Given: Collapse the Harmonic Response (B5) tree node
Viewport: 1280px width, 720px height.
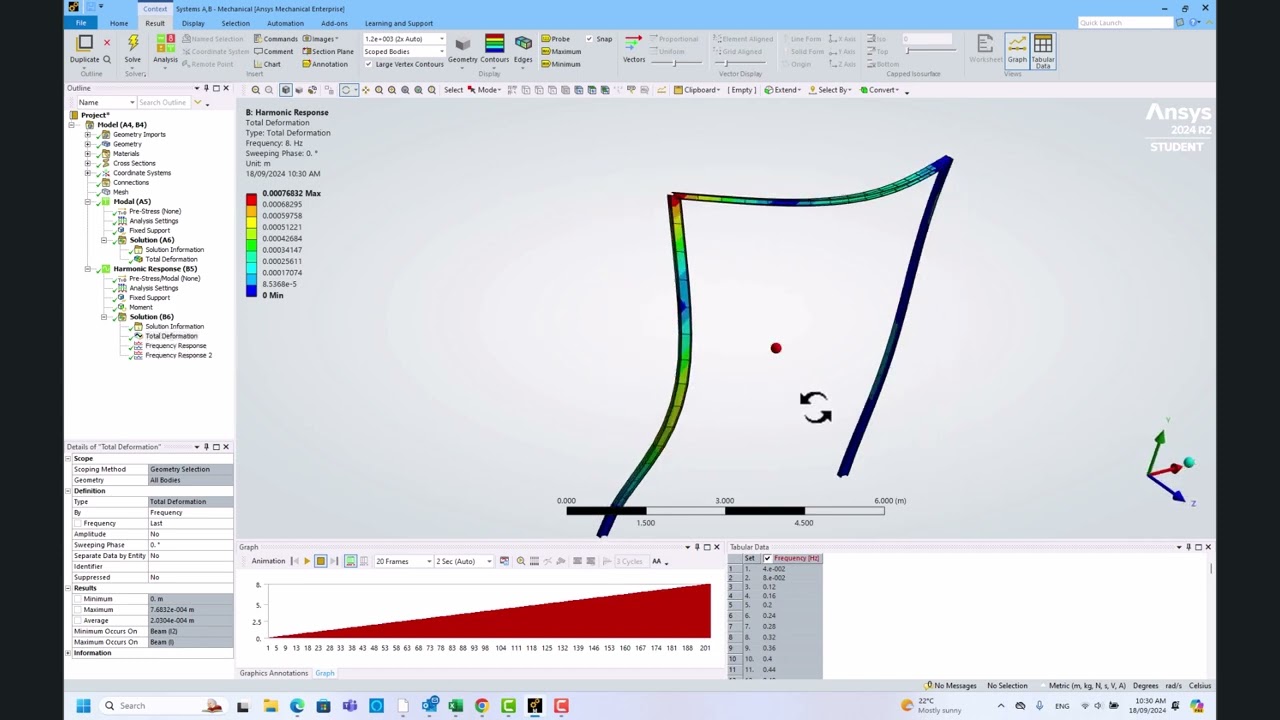Looking at the screenshot, I should point(88,269).
